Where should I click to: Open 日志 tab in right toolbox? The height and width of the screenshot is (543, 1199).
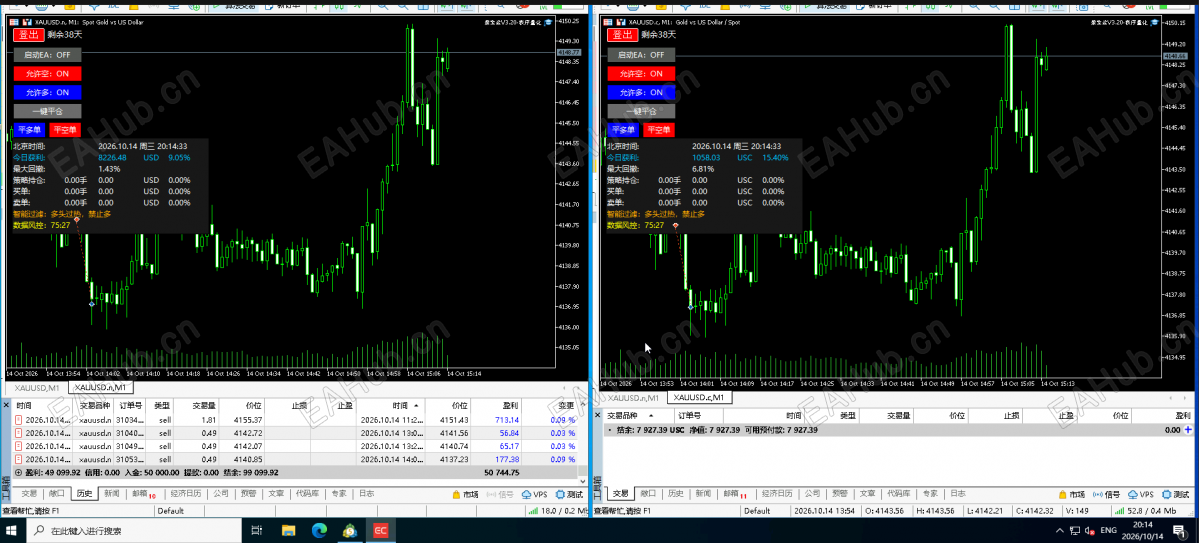957,494
